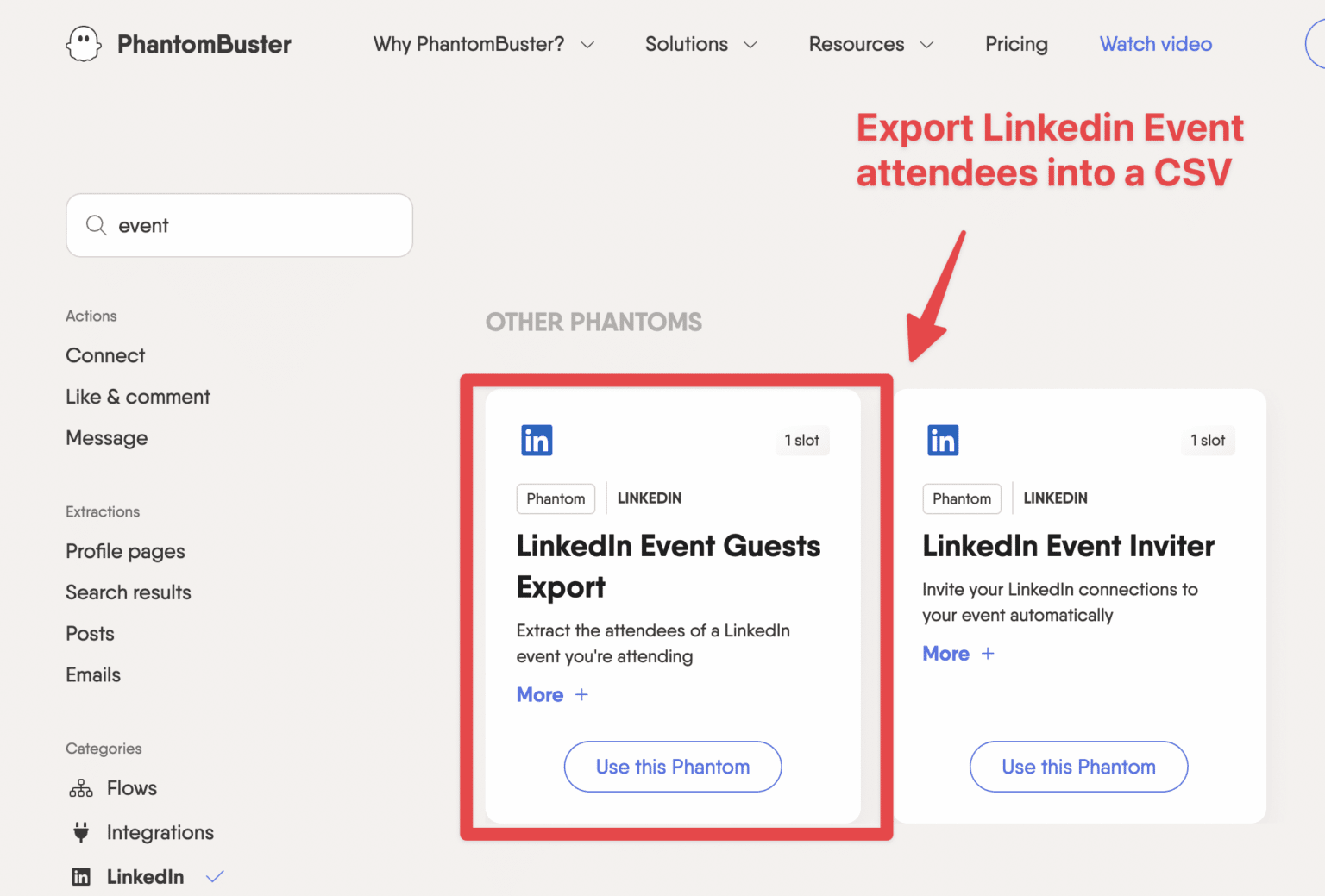Click the LinkedIn icon in the Categories sidebar
The image size is (1325, 896).
(x=80, y=876)
